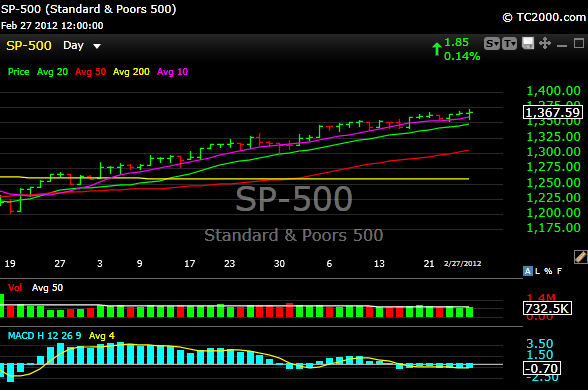Select the F scale option
Screen dimensions: 588x390
[559, 271]
